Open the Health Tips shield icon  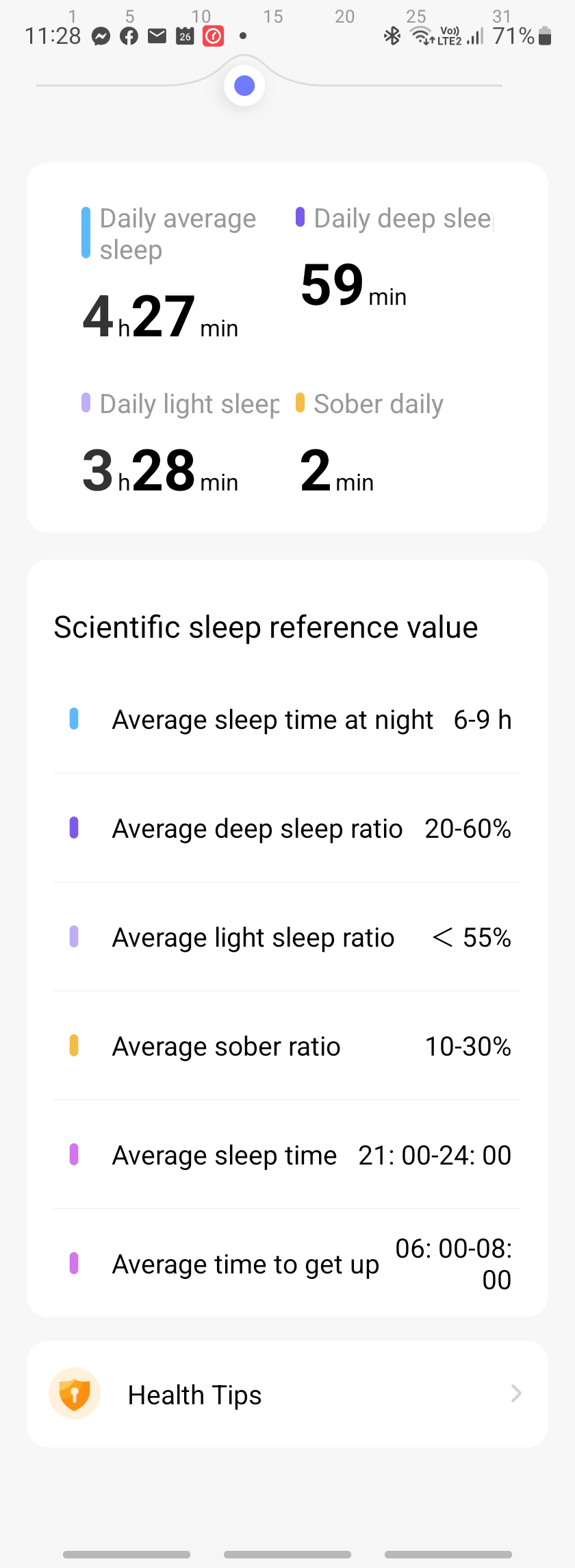75,1394
